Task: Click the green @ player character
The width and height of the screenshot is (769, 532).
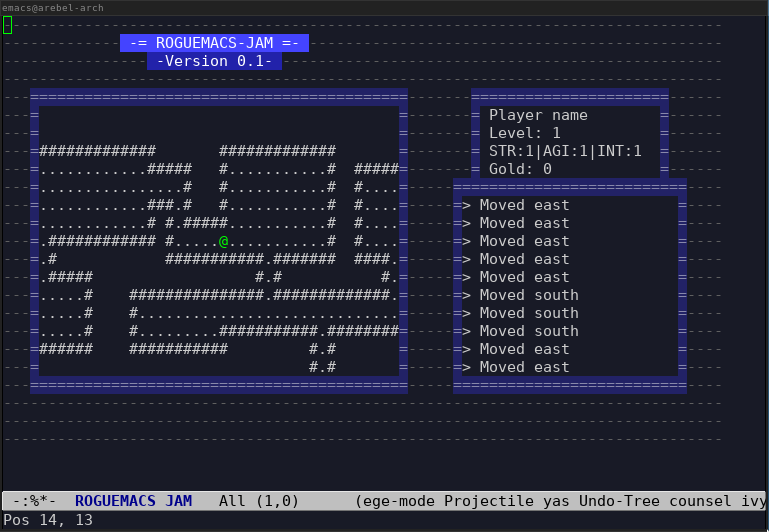Action: (x=224, y=241)
